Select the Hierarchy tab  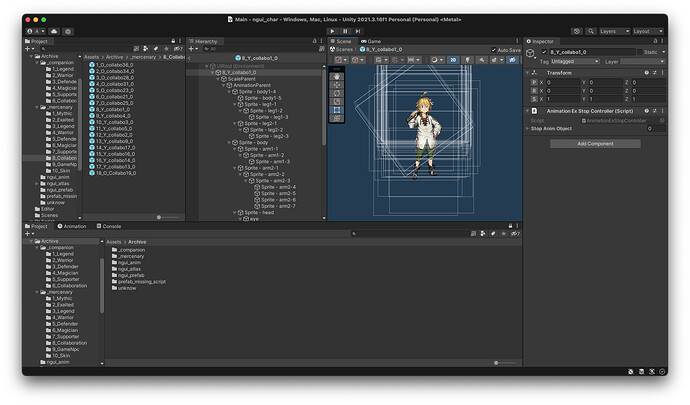click(x=203, y=41)
